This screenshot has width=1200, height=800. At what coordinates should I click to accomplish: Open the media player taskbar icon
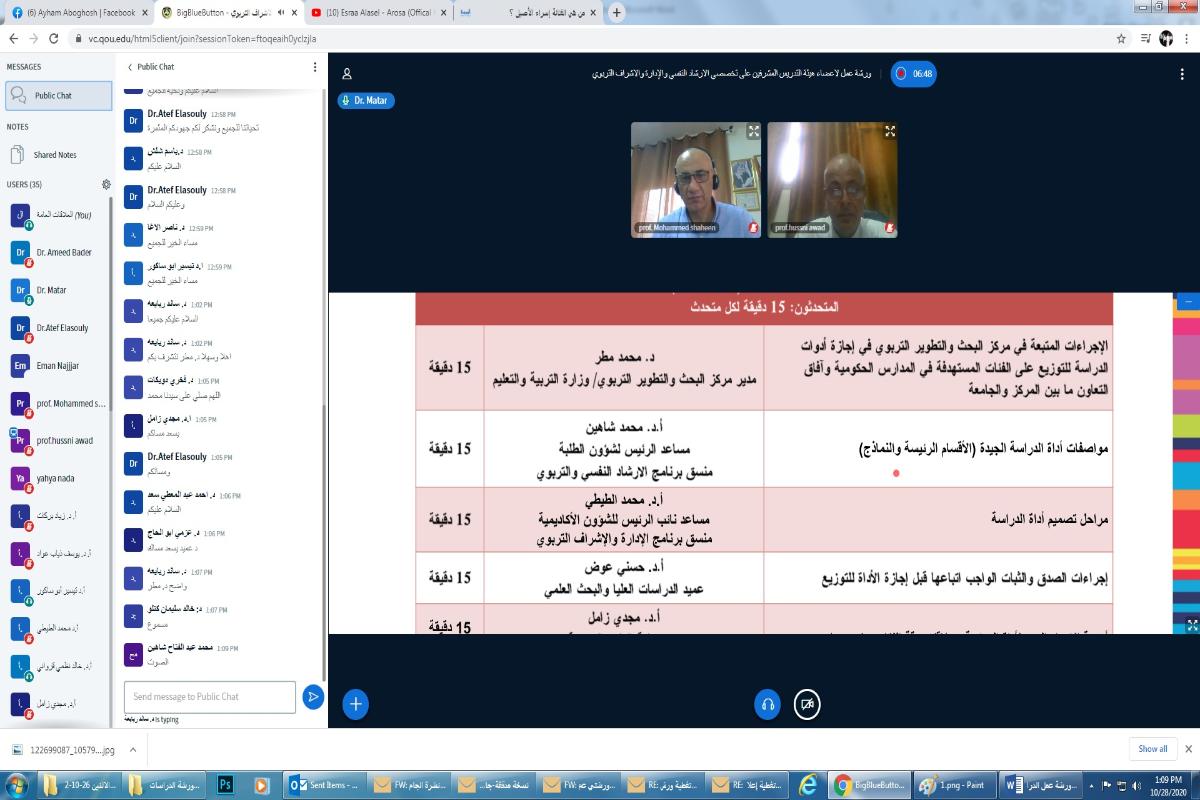point(260,785)
